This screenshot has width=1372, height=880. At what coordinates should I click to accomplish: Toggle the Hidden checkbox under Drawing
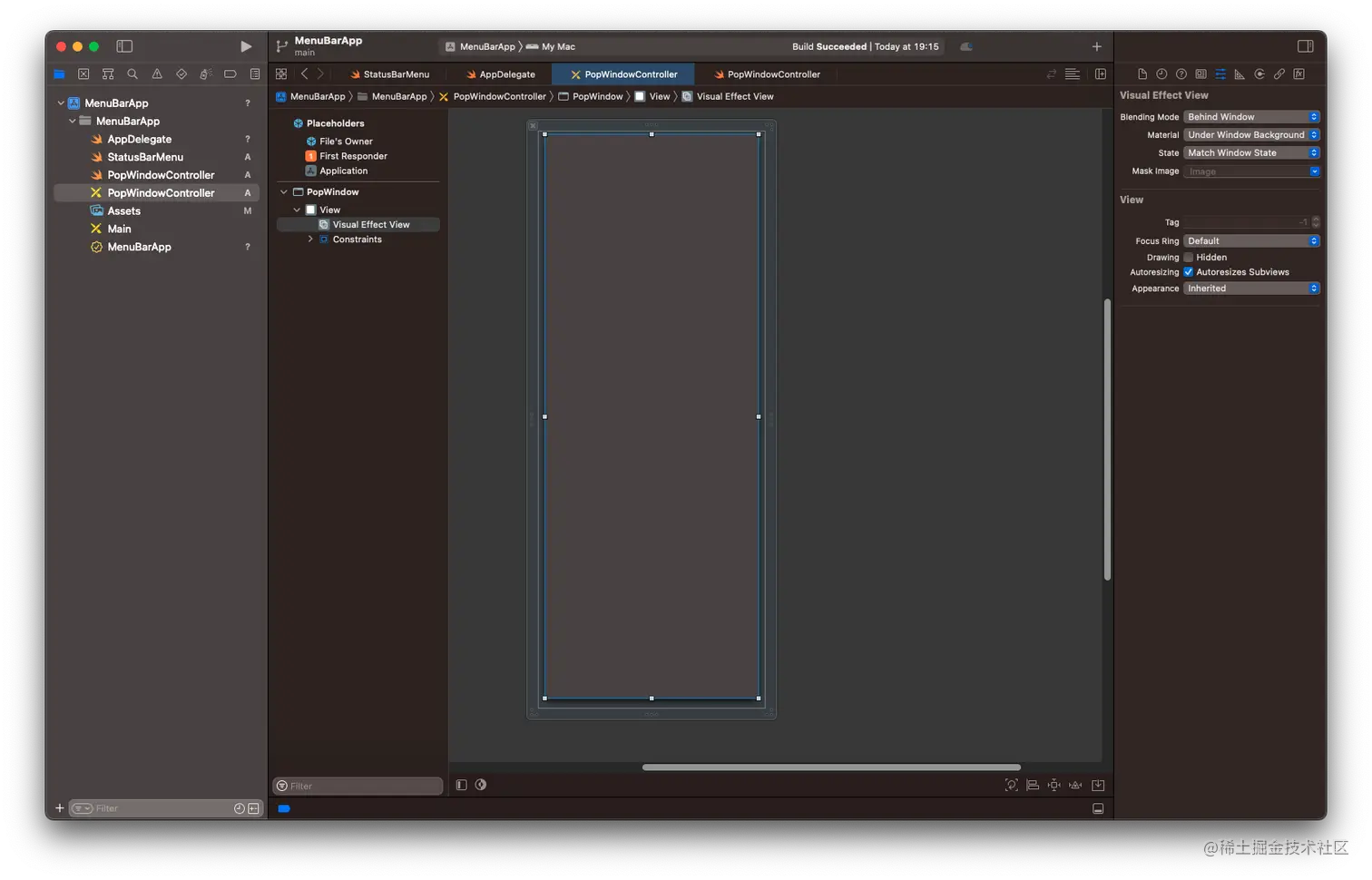pos(1189,258)
